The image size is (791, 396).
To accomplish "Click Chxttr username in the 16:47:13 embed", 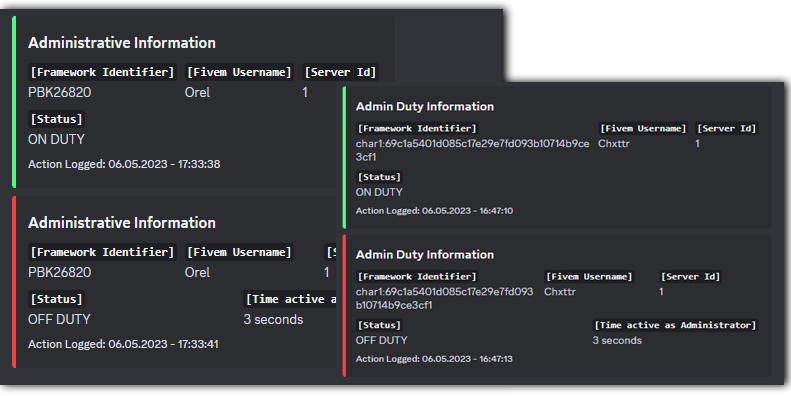I will pos(559,292).
